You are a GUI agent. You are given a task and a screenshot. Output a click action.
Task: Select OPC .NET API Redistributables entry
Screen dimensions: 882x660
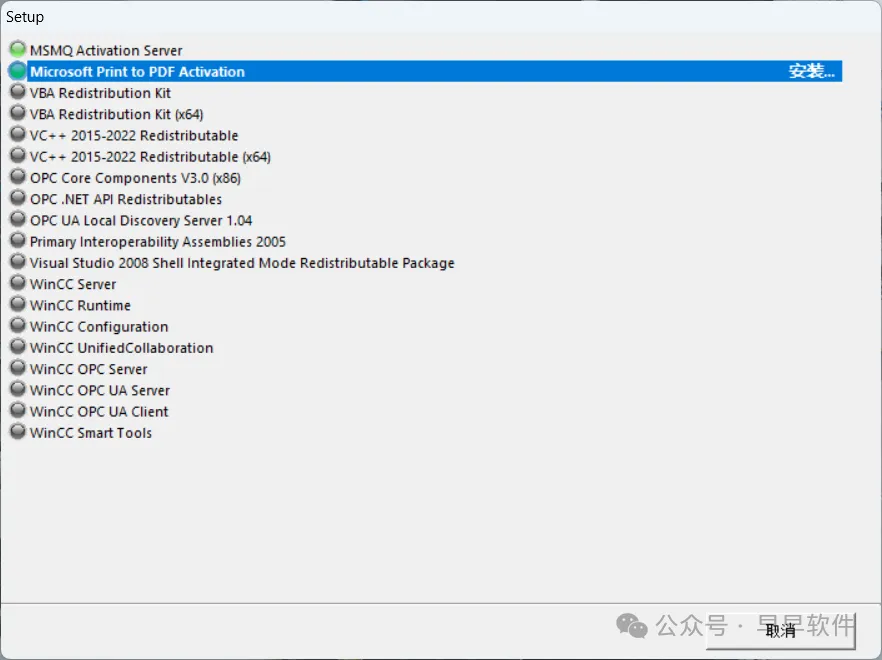(126, 199)
